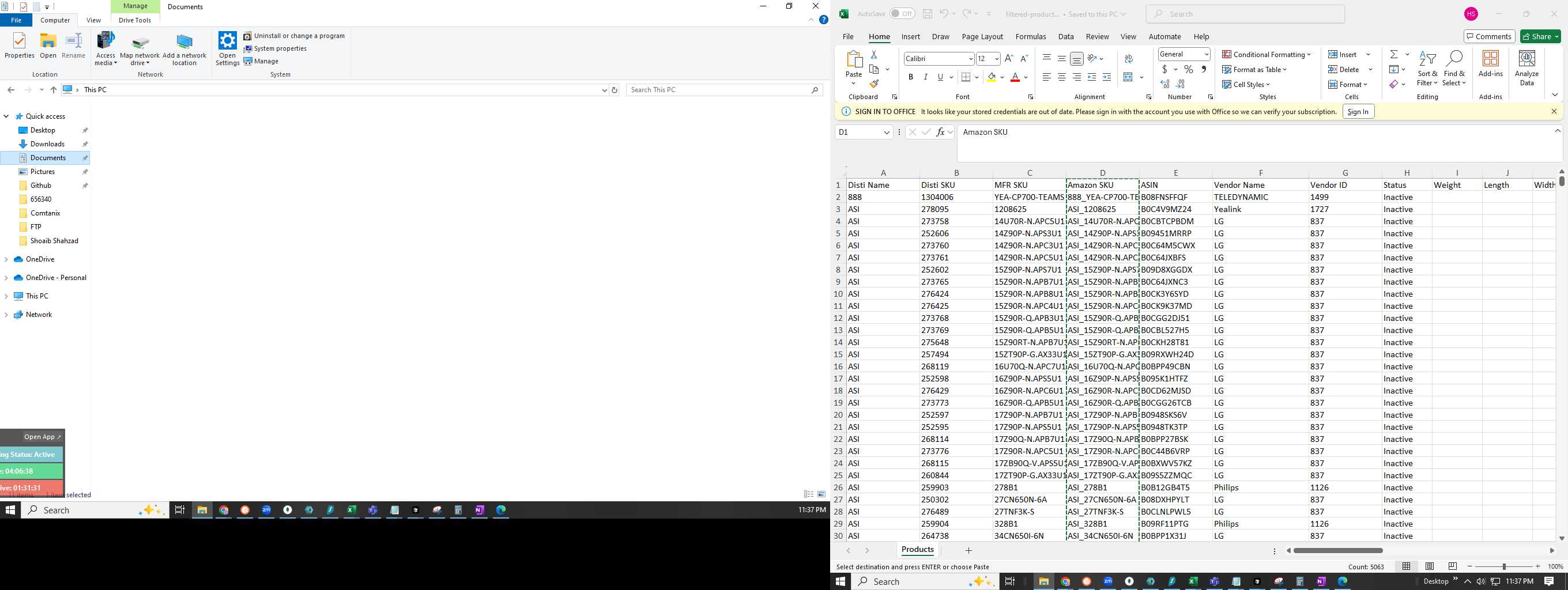Image resolution: width=1568 pixels, height=590 pixels.
Task: Open the View tab in File Explorer
Action: tap(94, 20)
